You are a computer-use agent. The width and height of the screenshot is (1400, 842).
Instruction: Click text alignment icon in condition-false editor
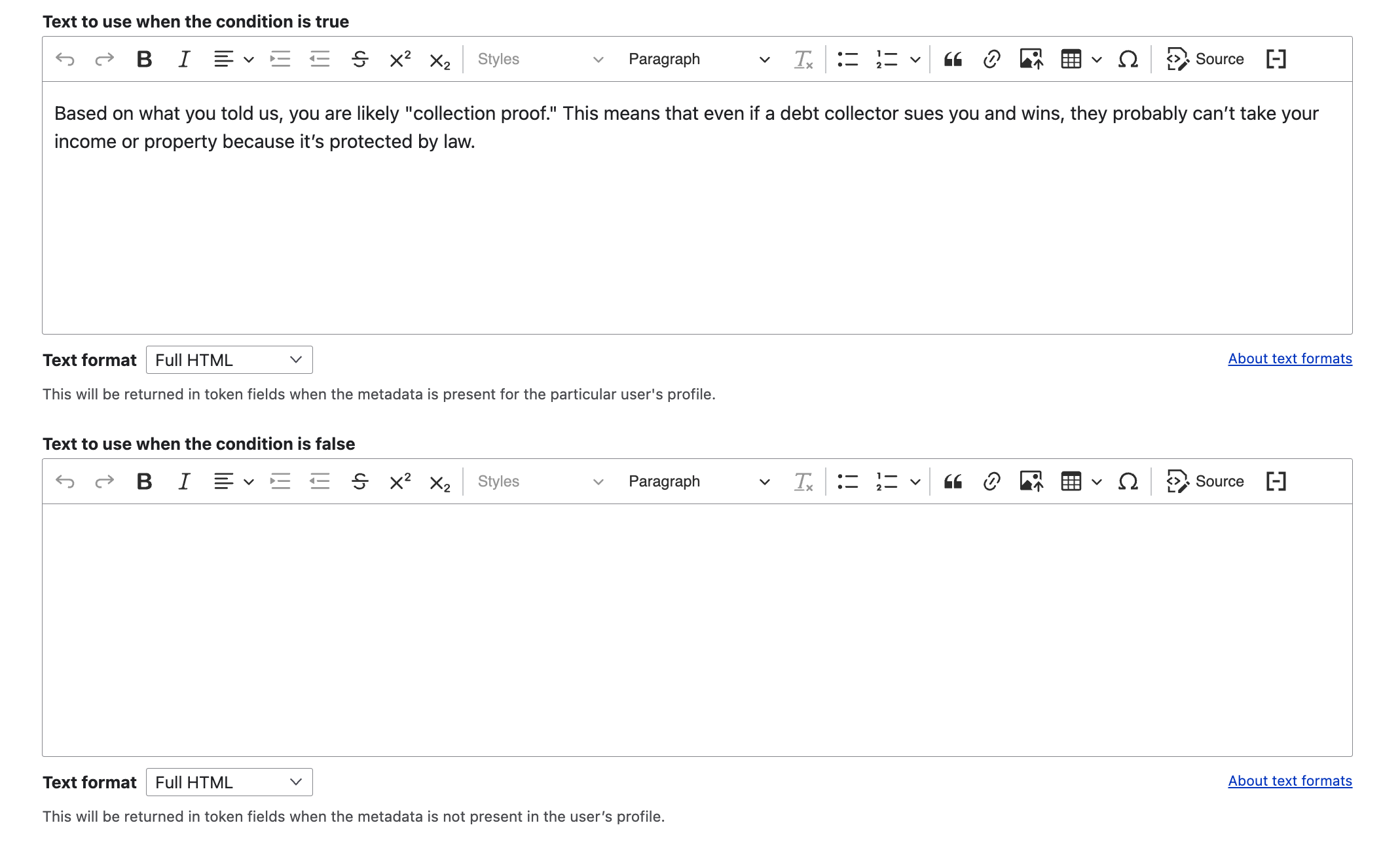coord(223,482)
